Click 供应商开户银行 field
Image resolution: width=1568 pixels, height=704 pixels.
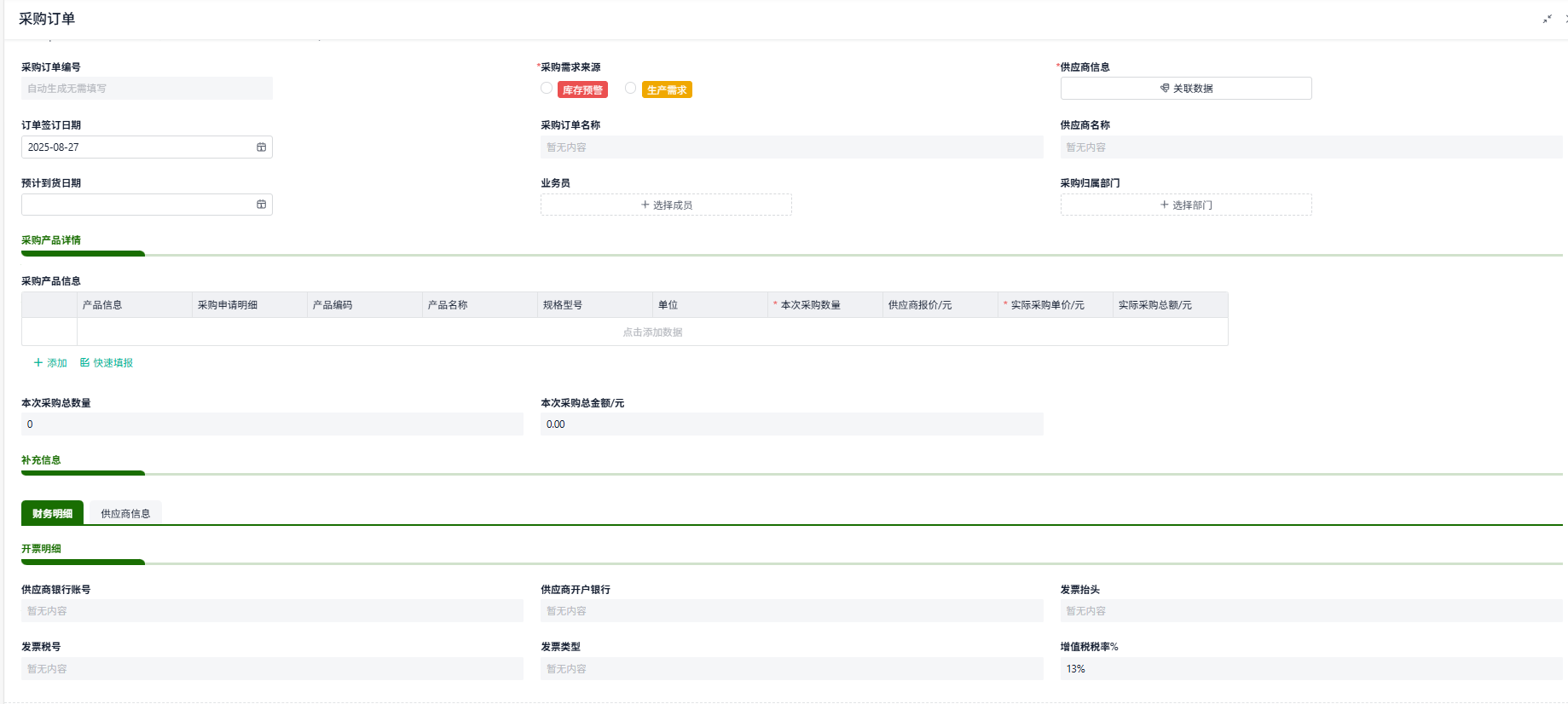pyautogui.click(x=792, y=611)
